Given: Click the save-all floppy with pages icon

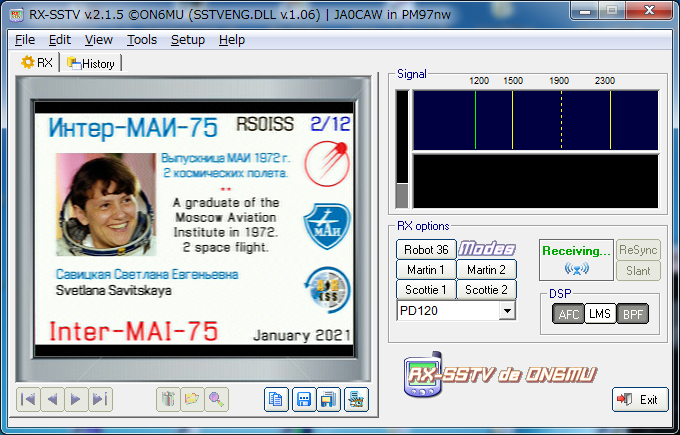Looking at the screenshot, I should coord(329,399).
